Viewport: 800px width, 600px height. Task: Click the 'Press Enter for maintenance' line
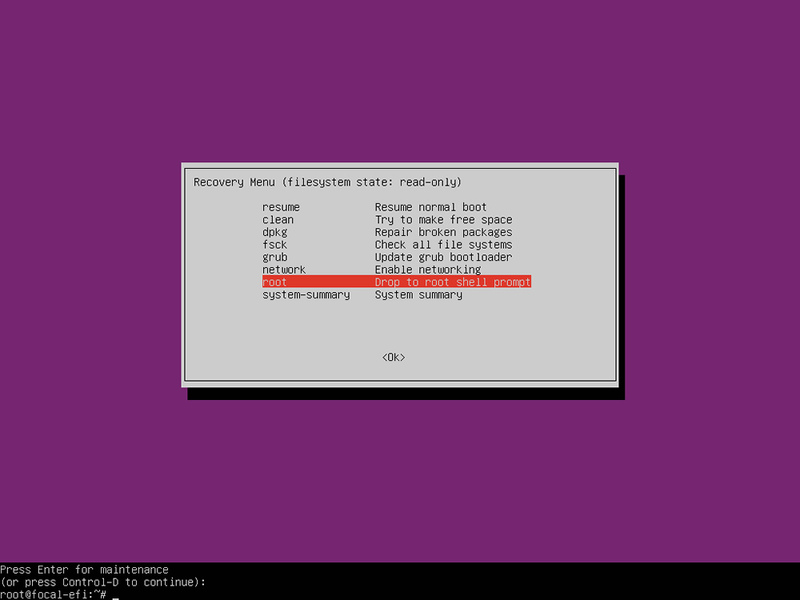click(x=84, y=569)
